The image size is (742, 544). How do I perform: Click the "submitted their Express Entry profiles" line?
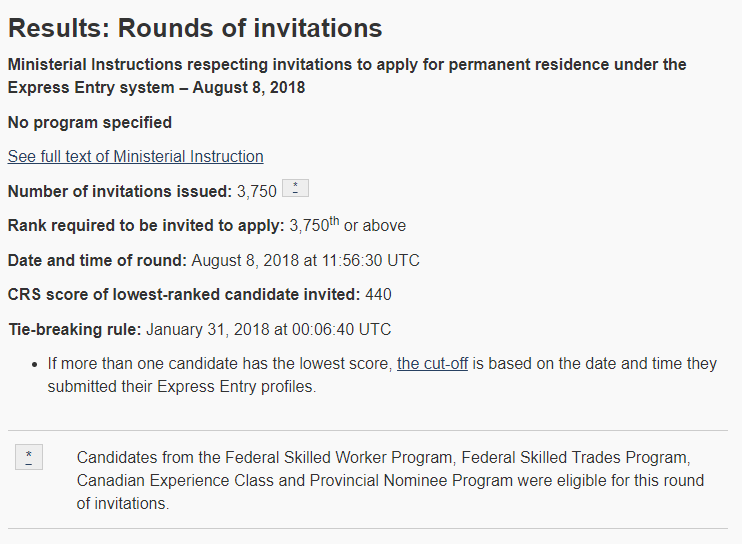coord(181,386)
